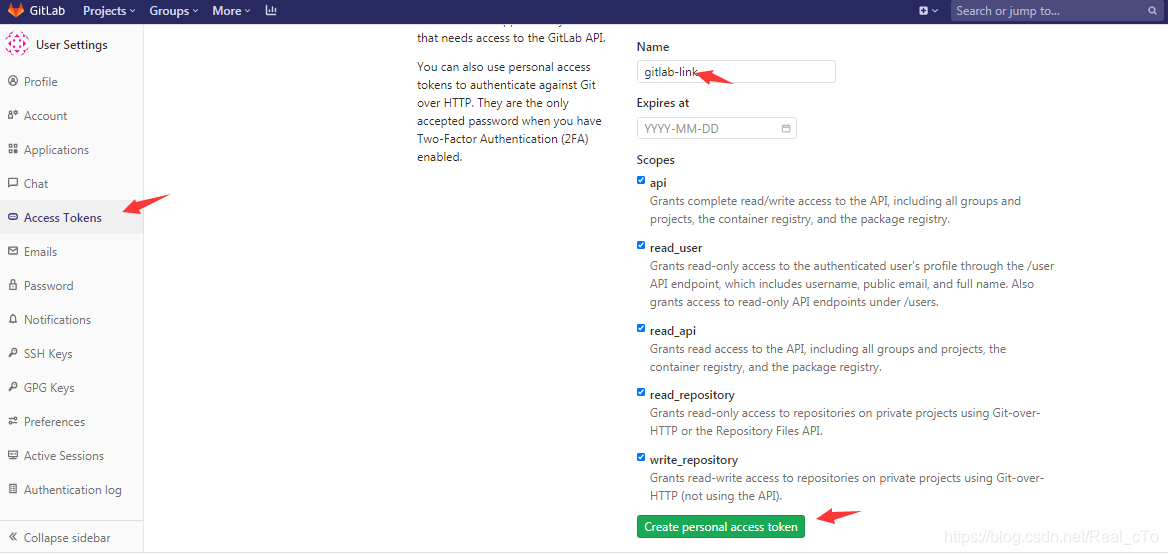The width and height of the screenshot is (1168, 555).
Task: Uncheck the read_user scope checkbox
Action: [641, 245]
